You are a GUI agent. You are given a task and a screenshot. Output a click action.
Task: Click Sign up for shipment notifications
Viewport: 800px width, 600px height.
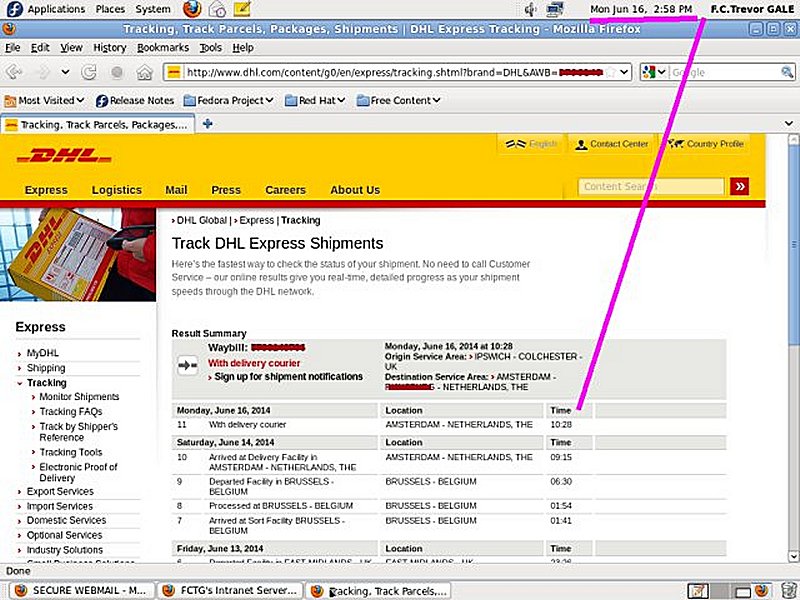click(288, 377)
